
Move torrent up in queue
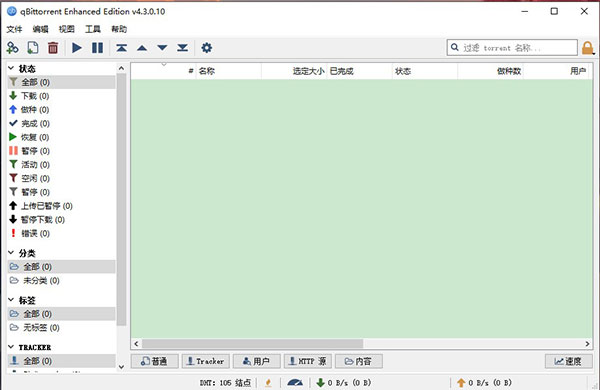point(142,48)
